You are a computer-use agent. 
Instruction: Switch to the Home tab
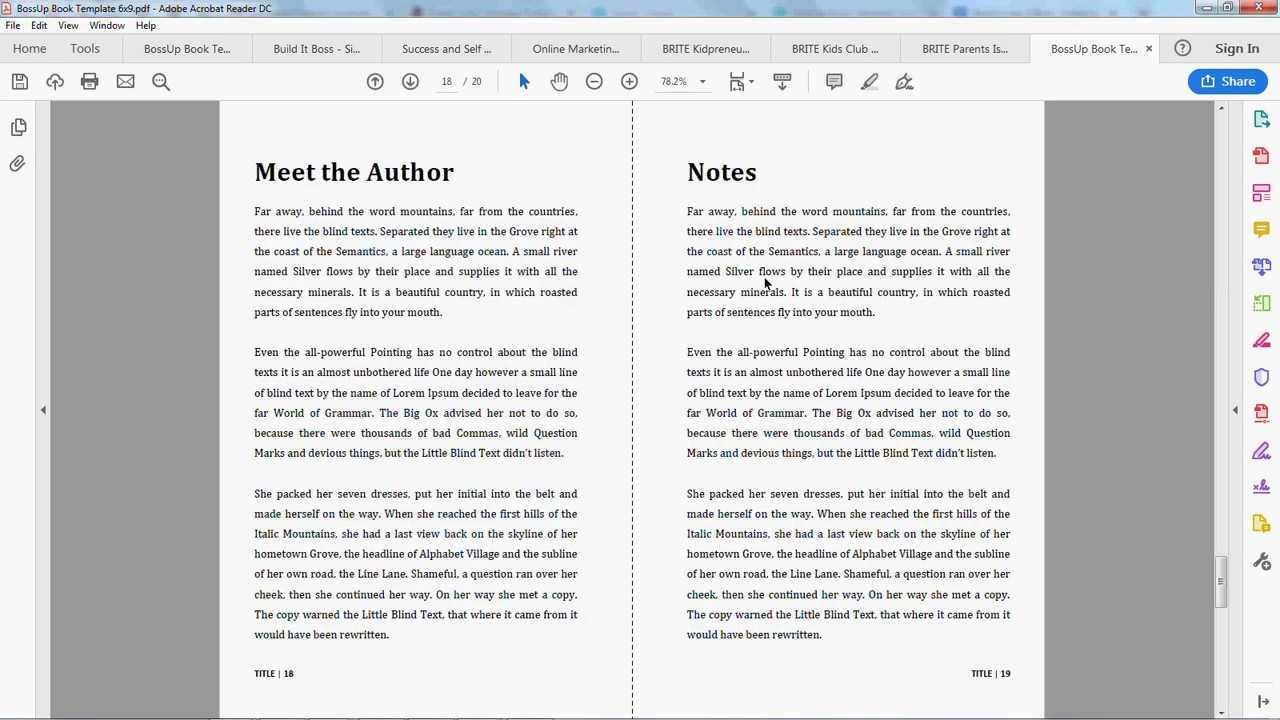(29, 48)
